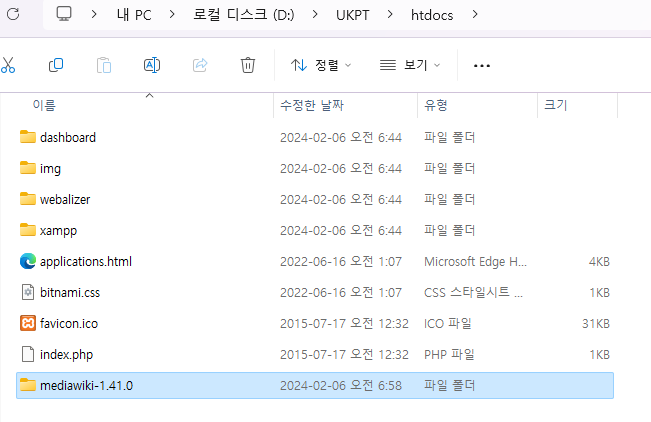Click the Share icon in the toolbar
Image resolution: width=651 pixels, height=422 pixels.
click(x=200, y=65)
